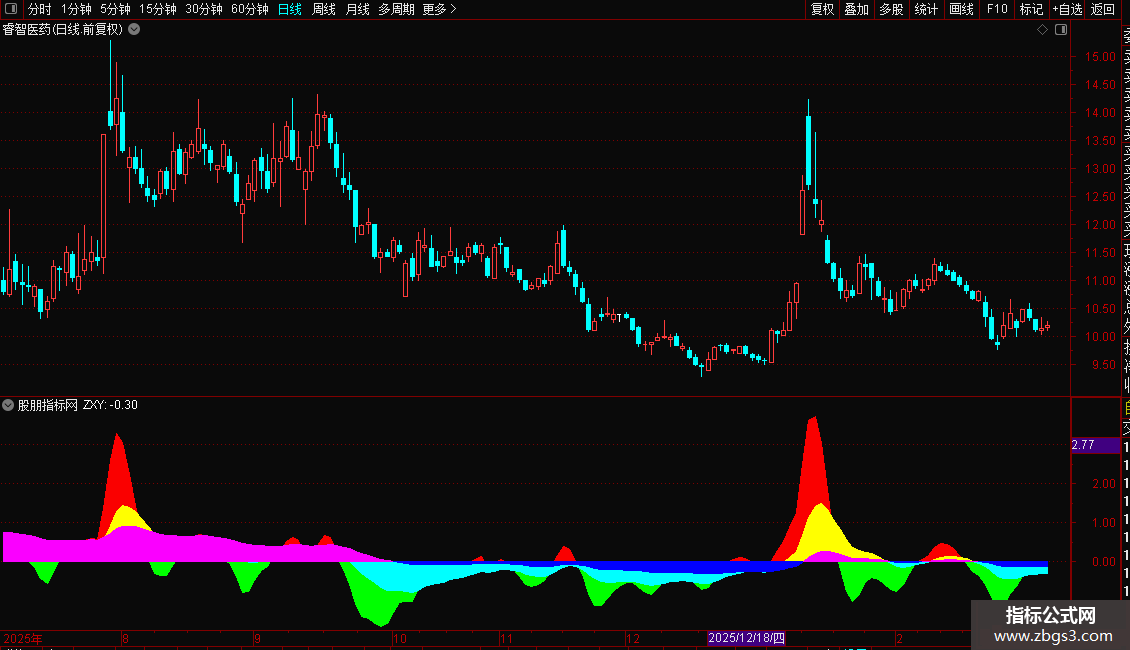Click the panel layout icon at top-left

click(x=11, y=9)
